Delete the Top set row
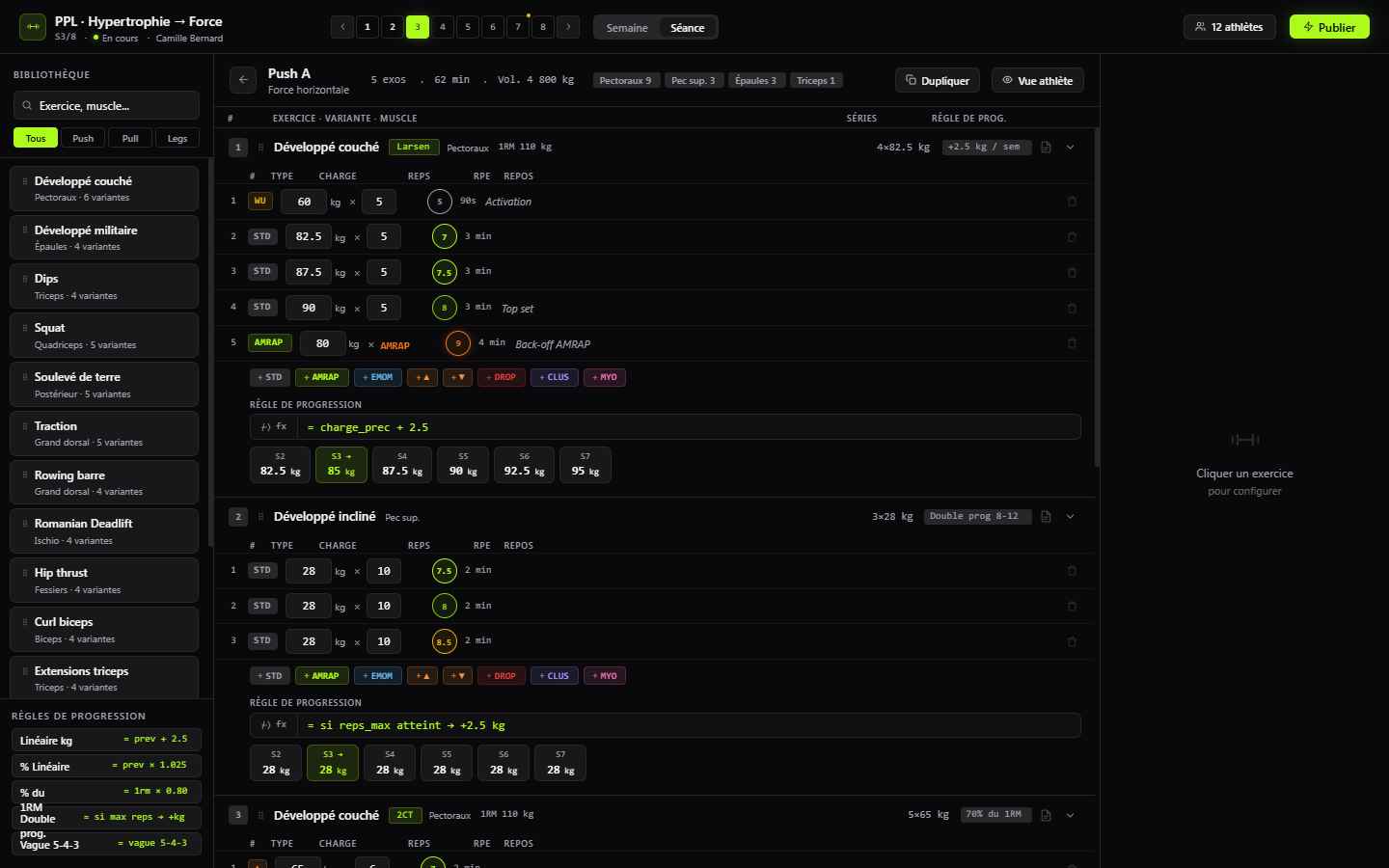Screen dimensions: 1389x868 [1072, 308]
